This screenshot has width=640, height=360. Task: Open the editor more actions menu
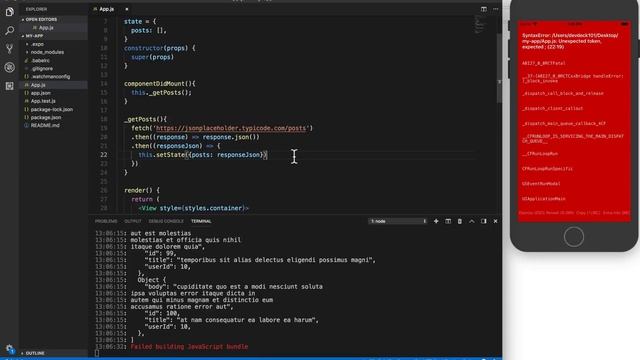[x=496, y=9]
